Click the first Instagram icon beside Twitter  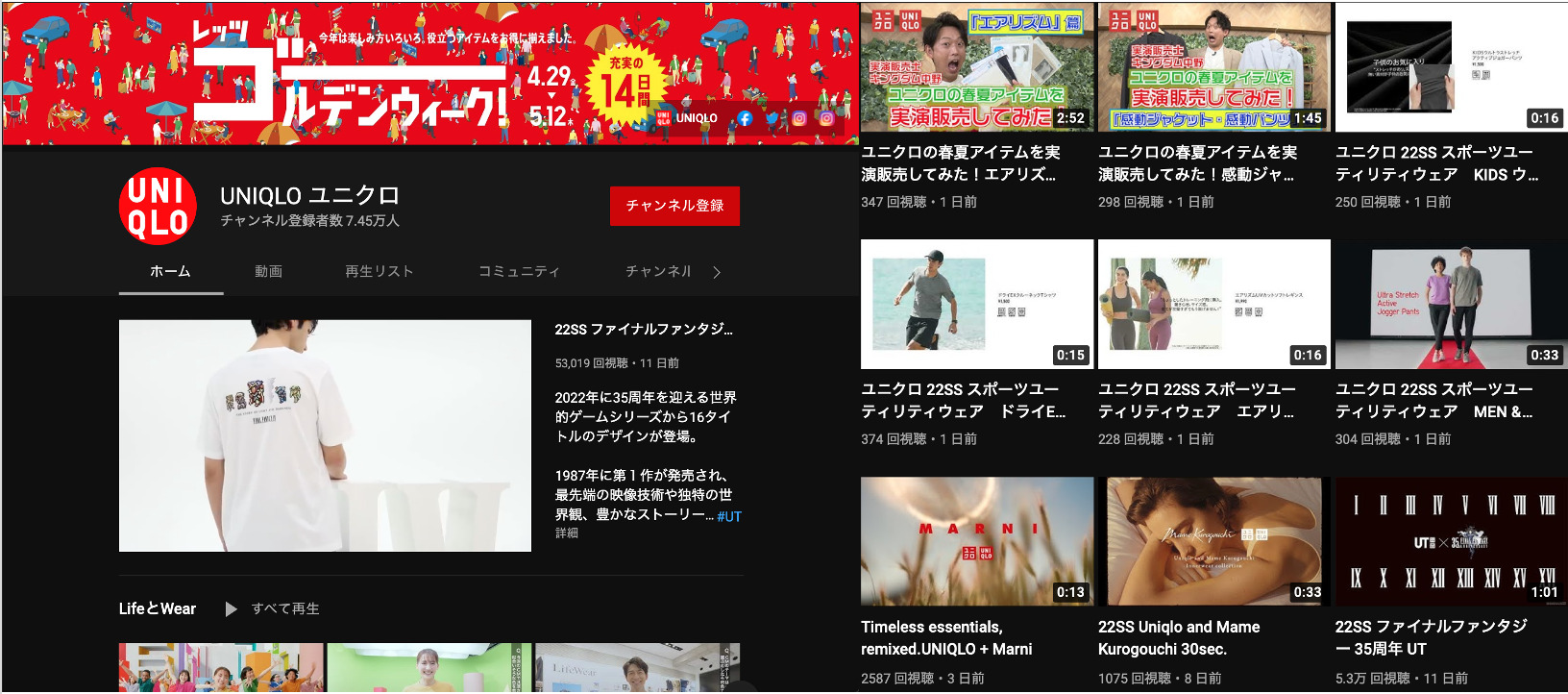798,118
